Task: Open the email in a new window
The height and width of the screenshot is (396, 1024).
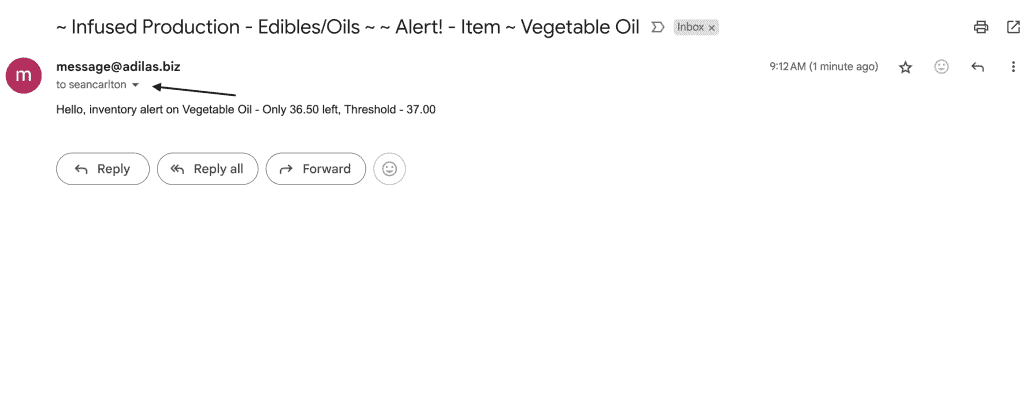Action: click(x=1013, y=27)
